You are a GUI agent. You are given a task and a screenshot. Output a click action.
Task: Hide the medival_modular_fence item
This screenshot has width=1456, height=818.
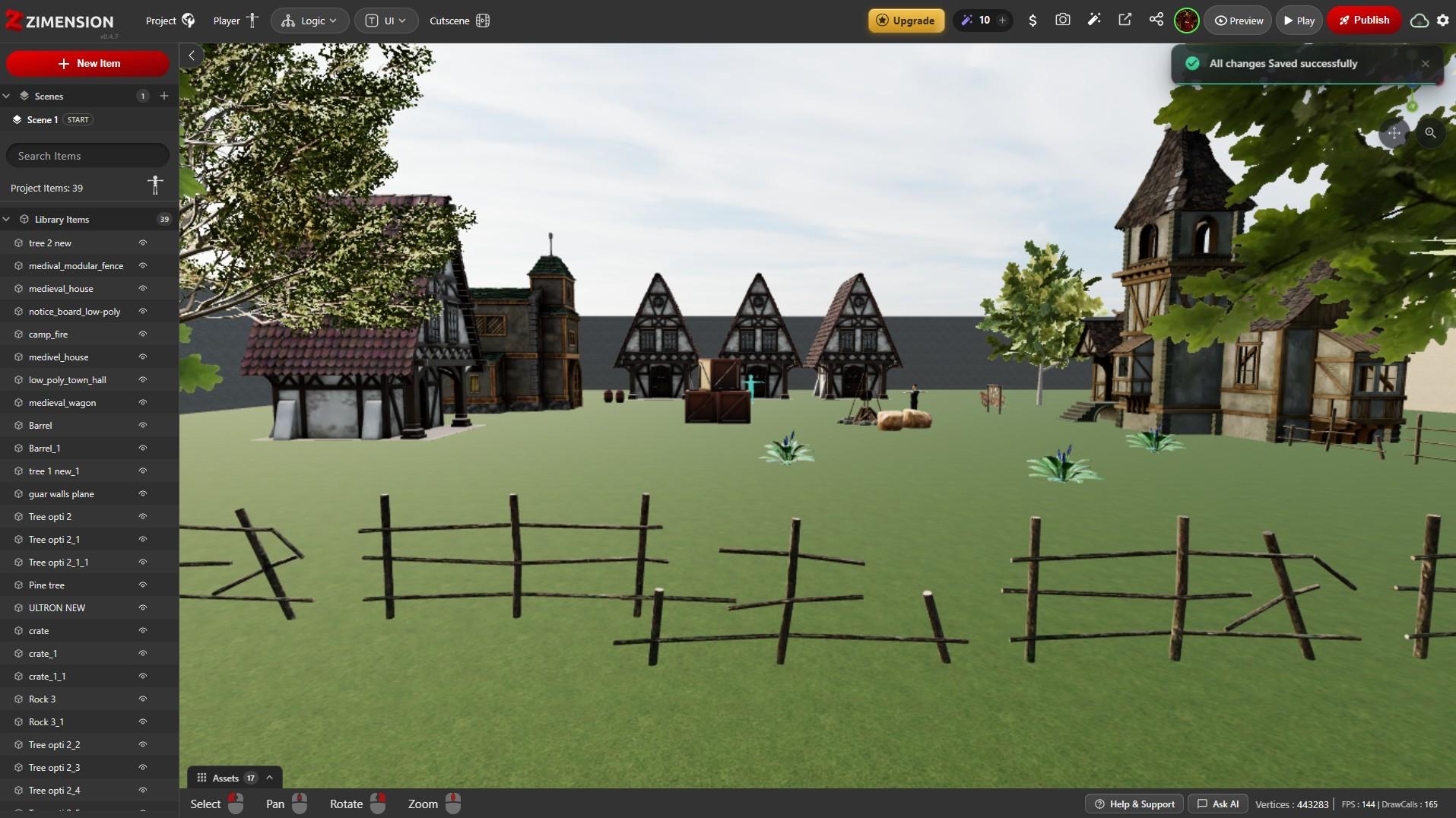coord(142,266)
